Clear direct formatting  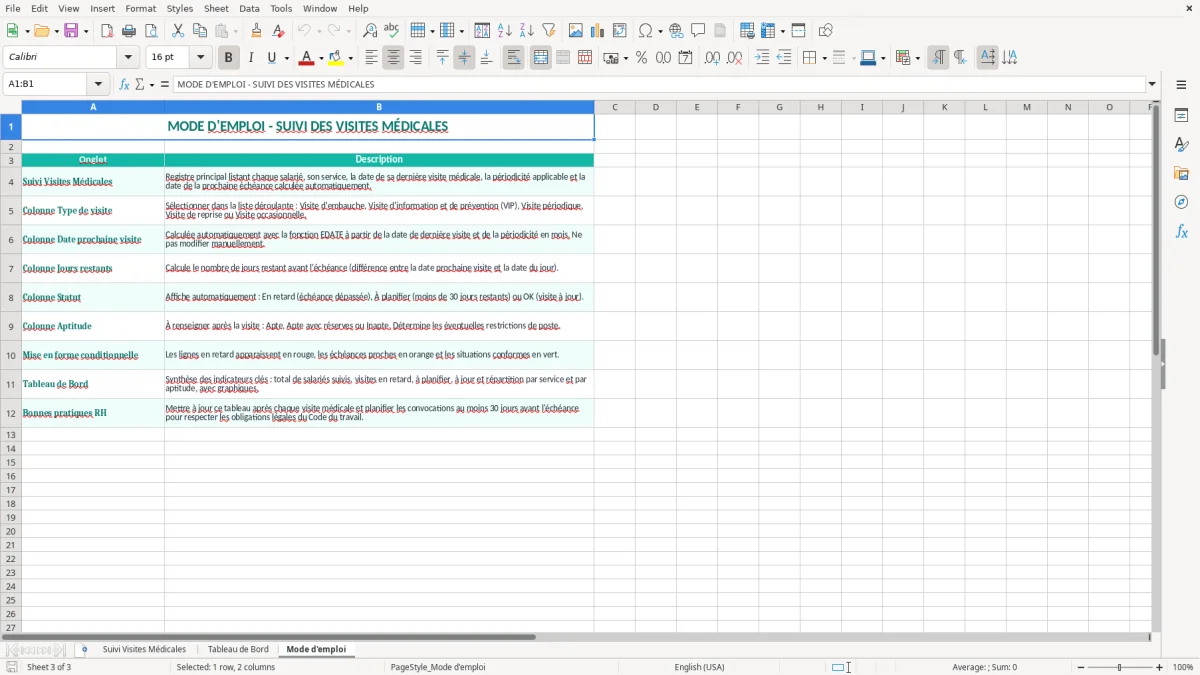tap(279, 31)
